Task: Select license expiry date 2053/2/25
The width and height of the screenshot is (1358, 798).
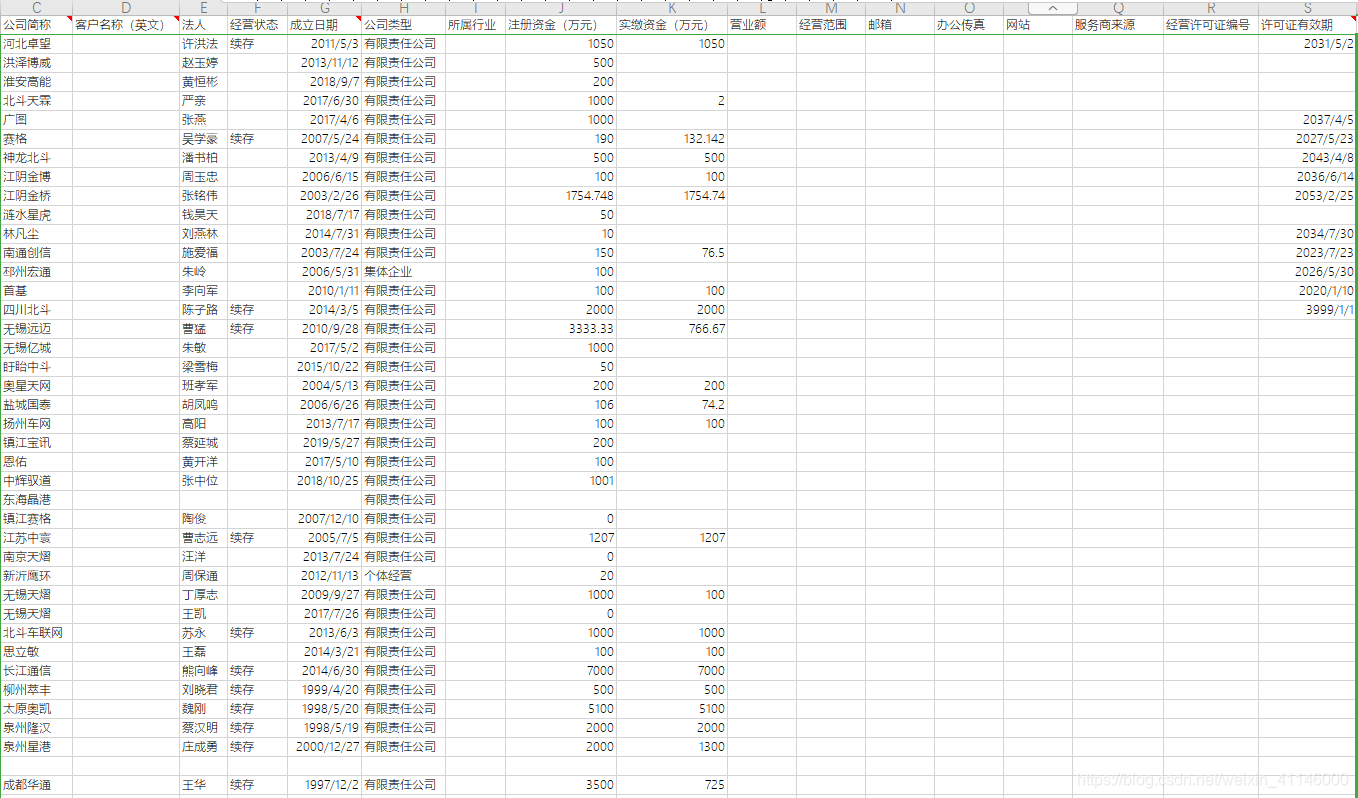Action: coord(1307,195)
